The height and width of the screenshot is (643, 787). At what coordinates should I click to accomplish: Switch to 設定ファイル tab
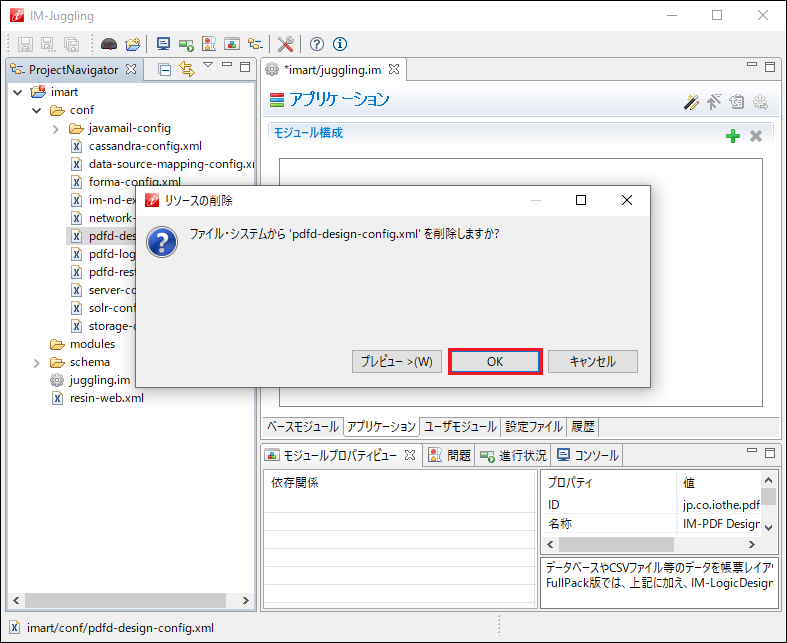tap(534, 427)
